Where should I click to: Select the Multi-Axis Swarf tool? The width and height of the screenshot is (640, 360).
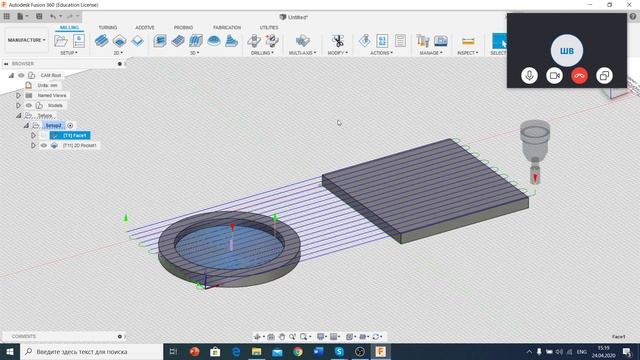click(302, 41)
